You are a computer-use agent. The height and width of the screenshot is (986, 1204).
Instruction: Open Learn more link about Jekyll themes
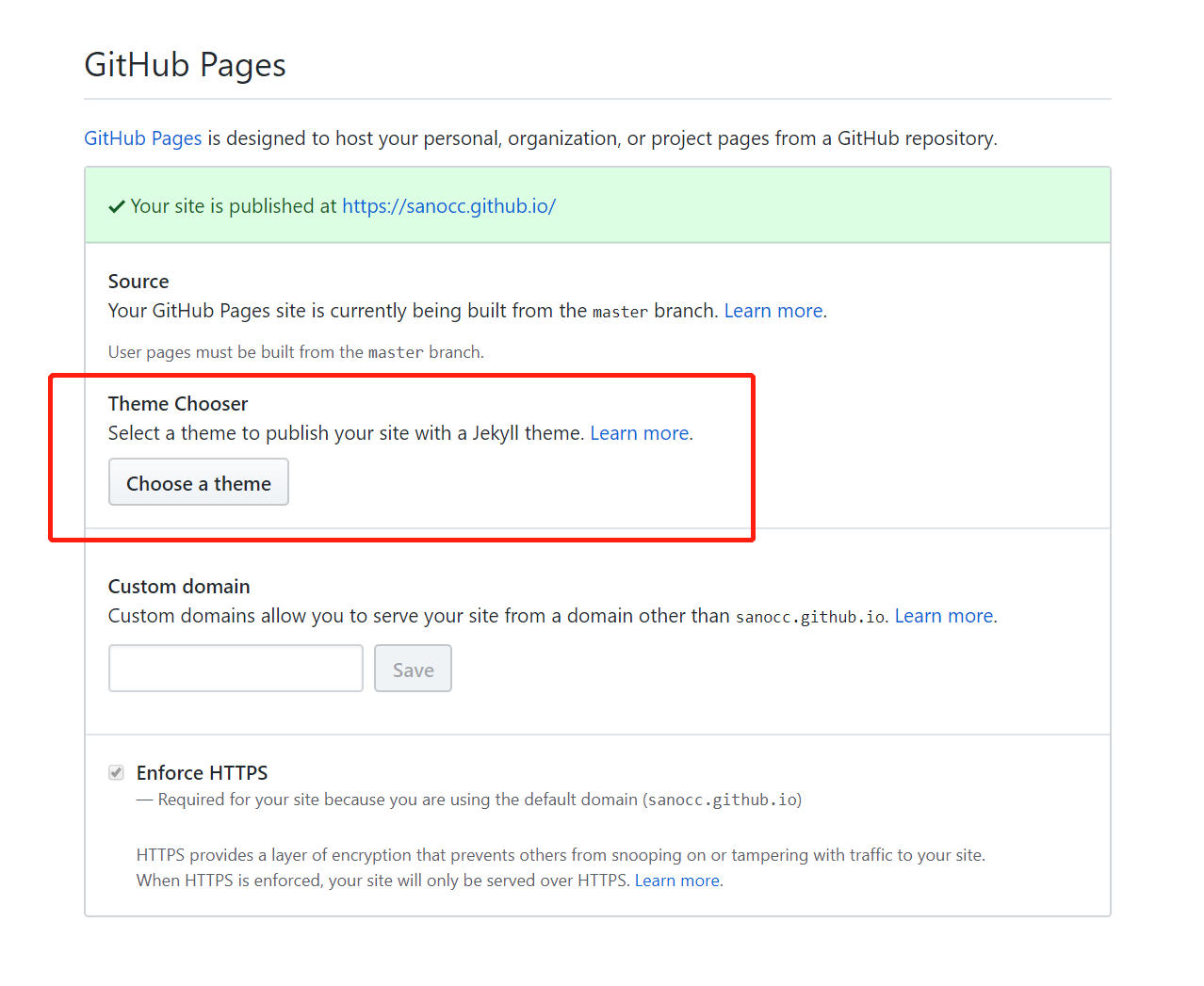pos(639,433)
